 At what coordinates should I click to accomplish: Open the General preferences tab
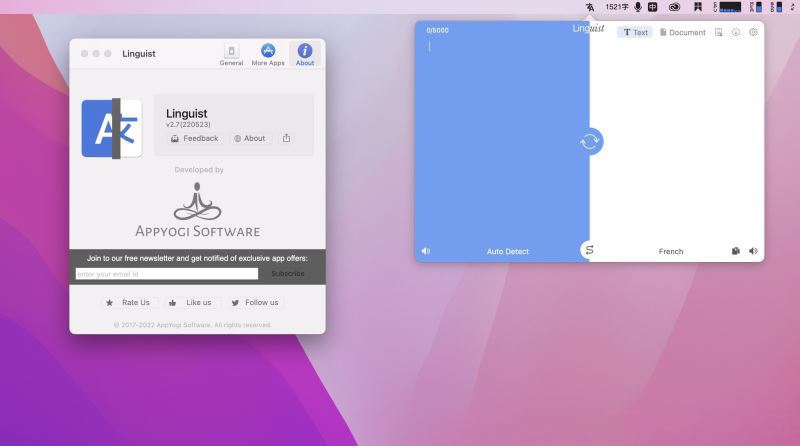click(231, 55)
